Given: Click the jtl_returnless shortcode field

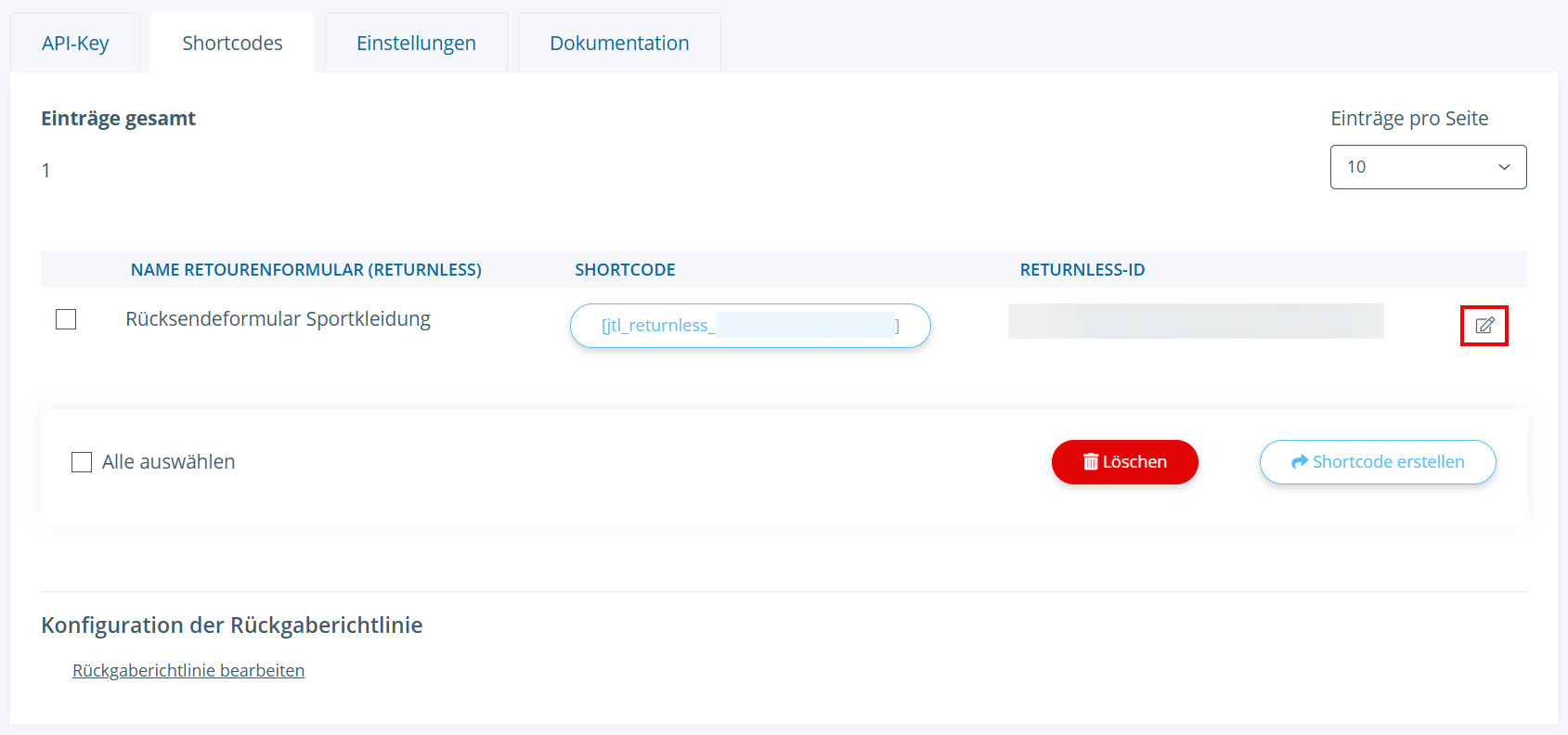Looking at the screenshot, I should 750,326.
